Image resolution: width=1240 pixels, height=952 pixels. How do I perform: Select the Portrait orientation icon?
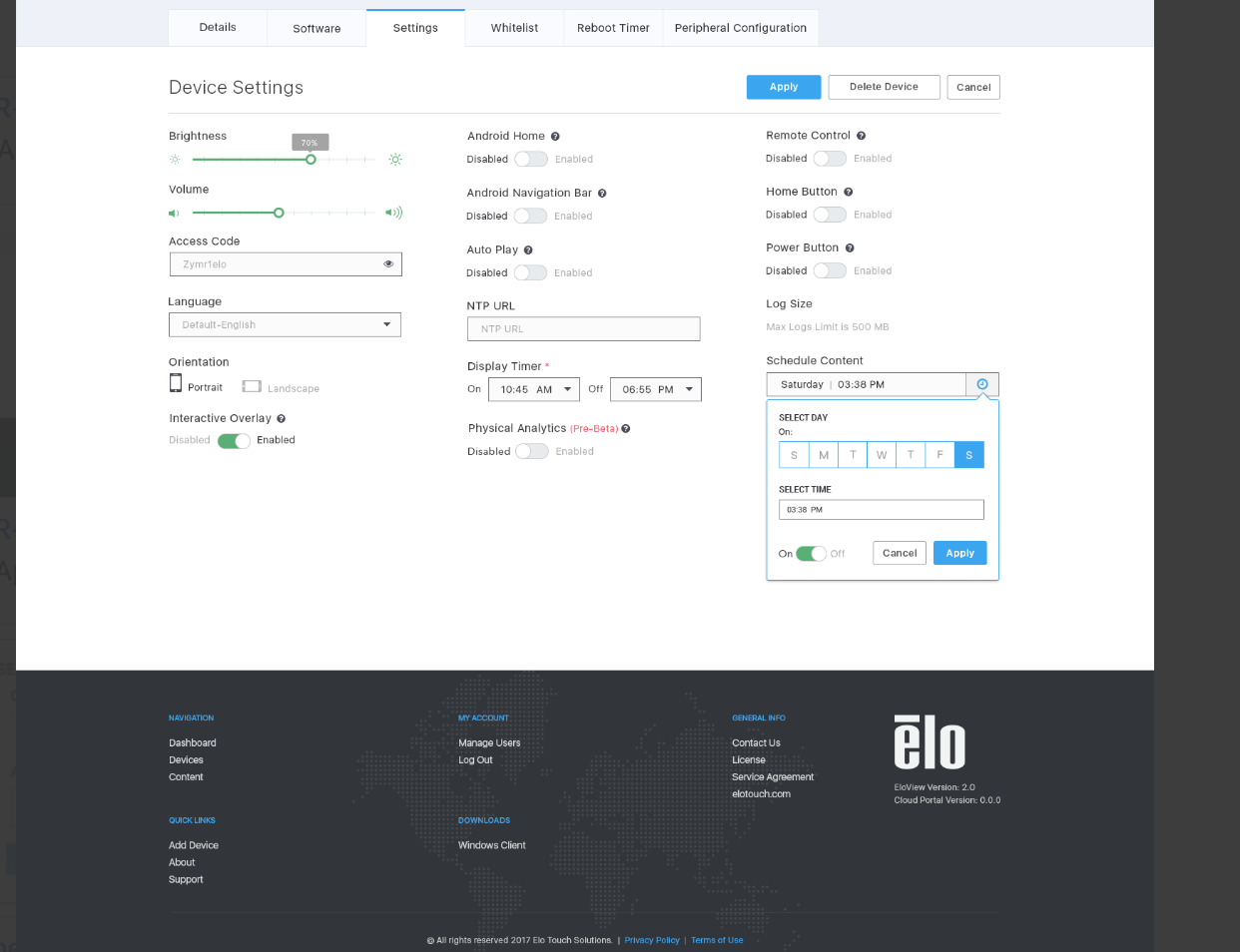(176, 384)
